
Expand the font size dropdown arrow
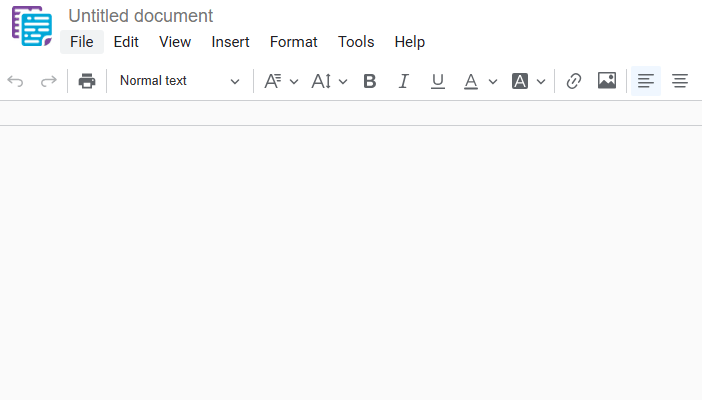click(x=343, y=82)
